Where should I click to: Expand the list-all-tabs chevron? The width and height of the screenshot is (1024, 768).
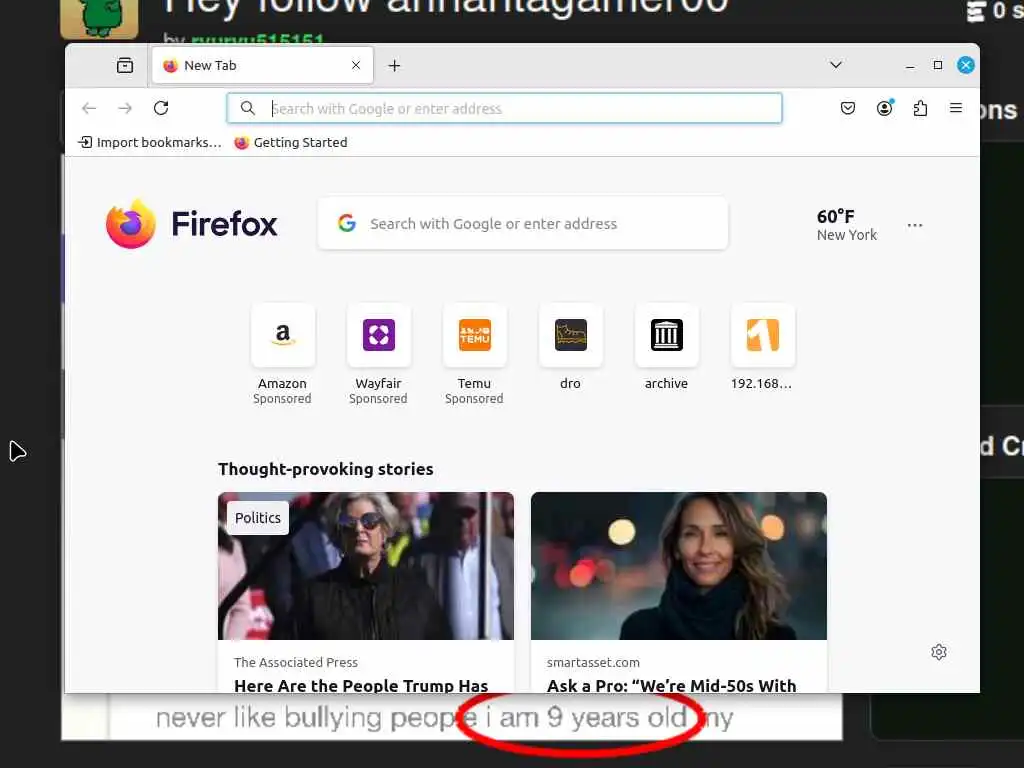(x=835, y=65)
